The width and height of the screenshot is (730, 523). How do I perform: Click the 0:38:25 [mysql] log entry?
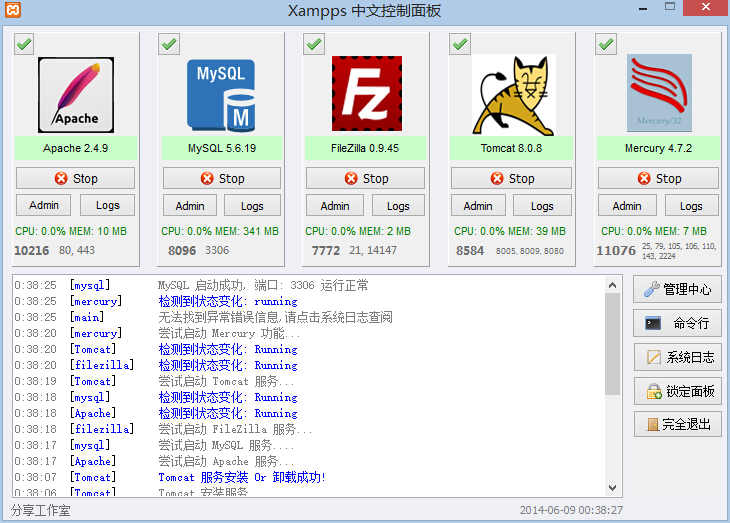pyautogui.click(x=191, y=285)
